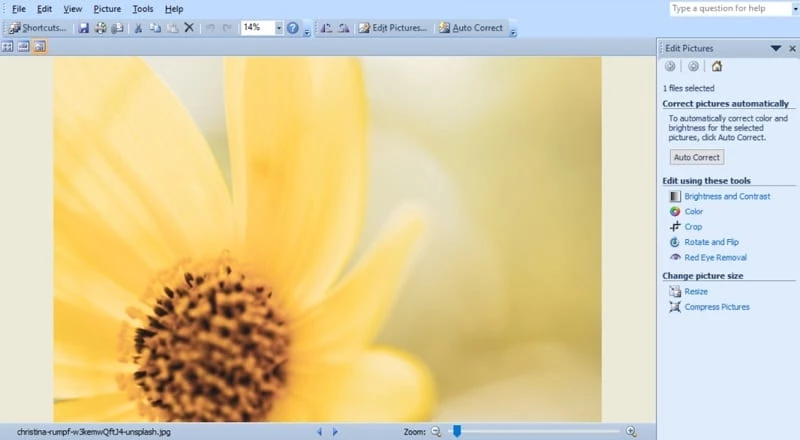
Task: Click the Save icon in the toolbar
Action: click(84, 28)
